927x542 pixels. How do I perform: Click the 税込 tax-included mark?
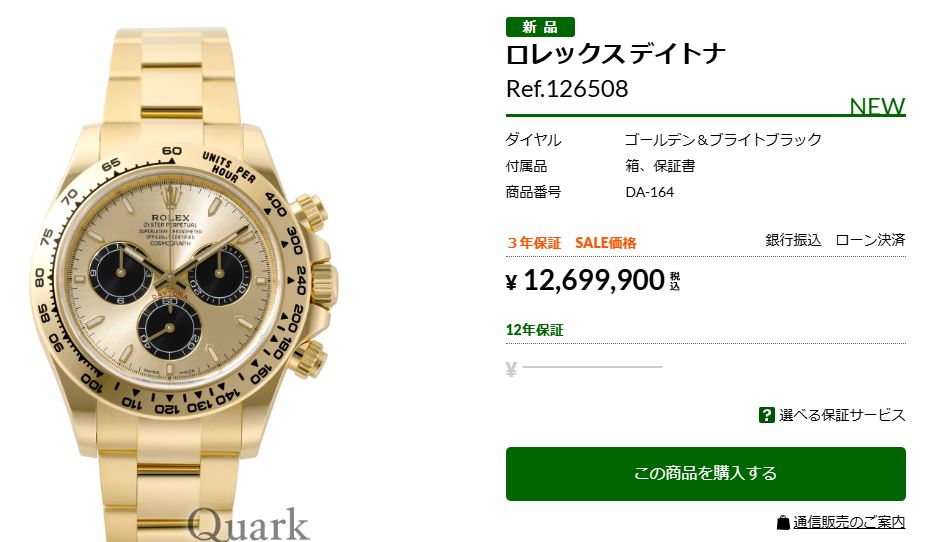click(675, 281)
